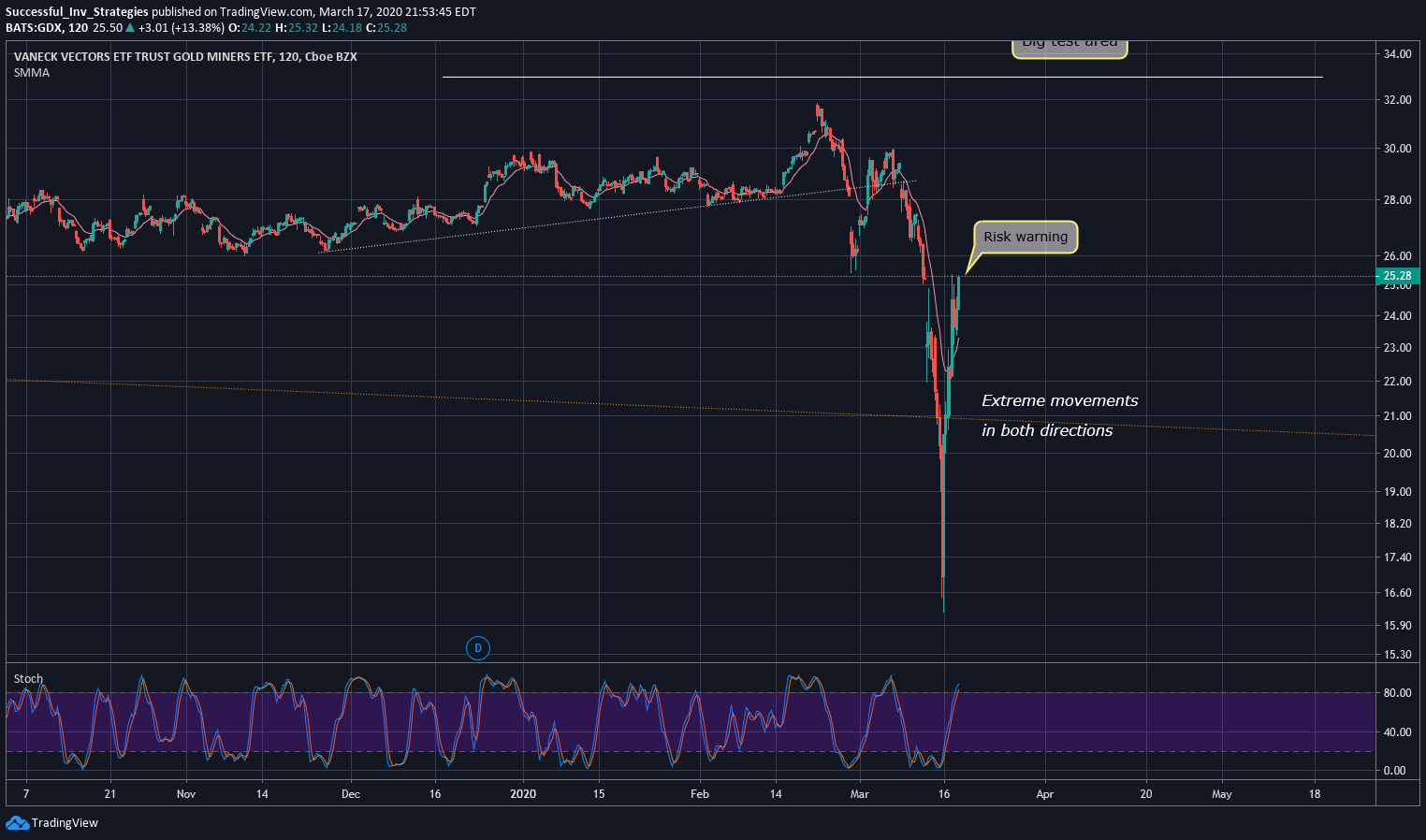
Task: Click the 2020 label on time axis
Action: (x=523, y=794)
